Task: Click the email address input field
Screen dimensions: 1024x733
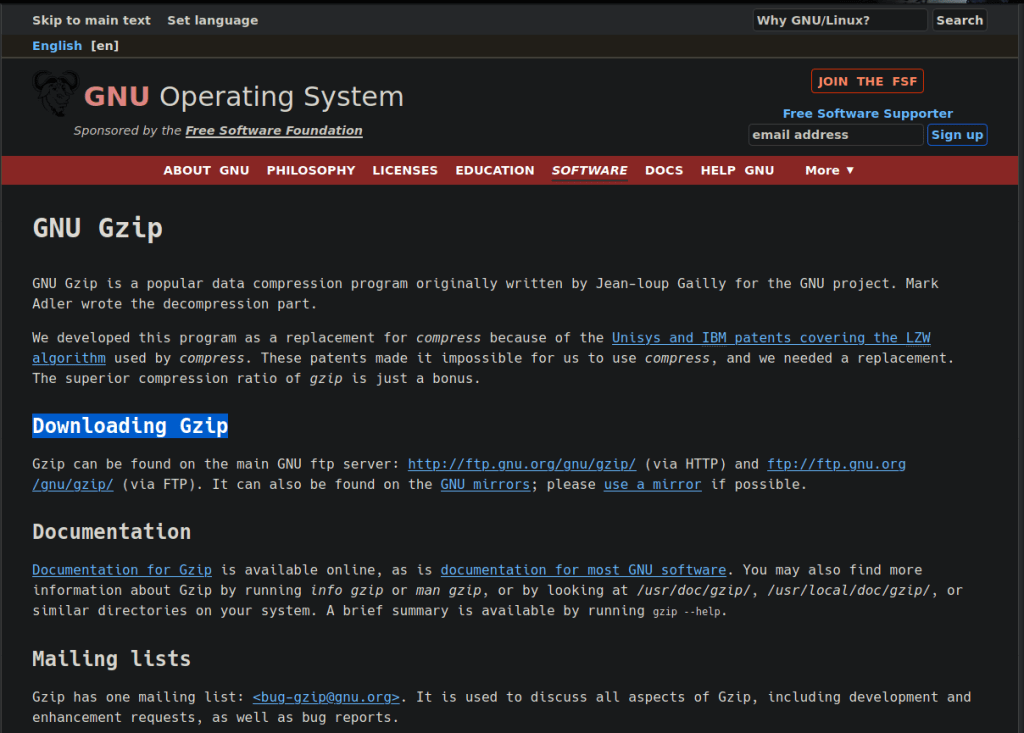Action: coord(834,135)
